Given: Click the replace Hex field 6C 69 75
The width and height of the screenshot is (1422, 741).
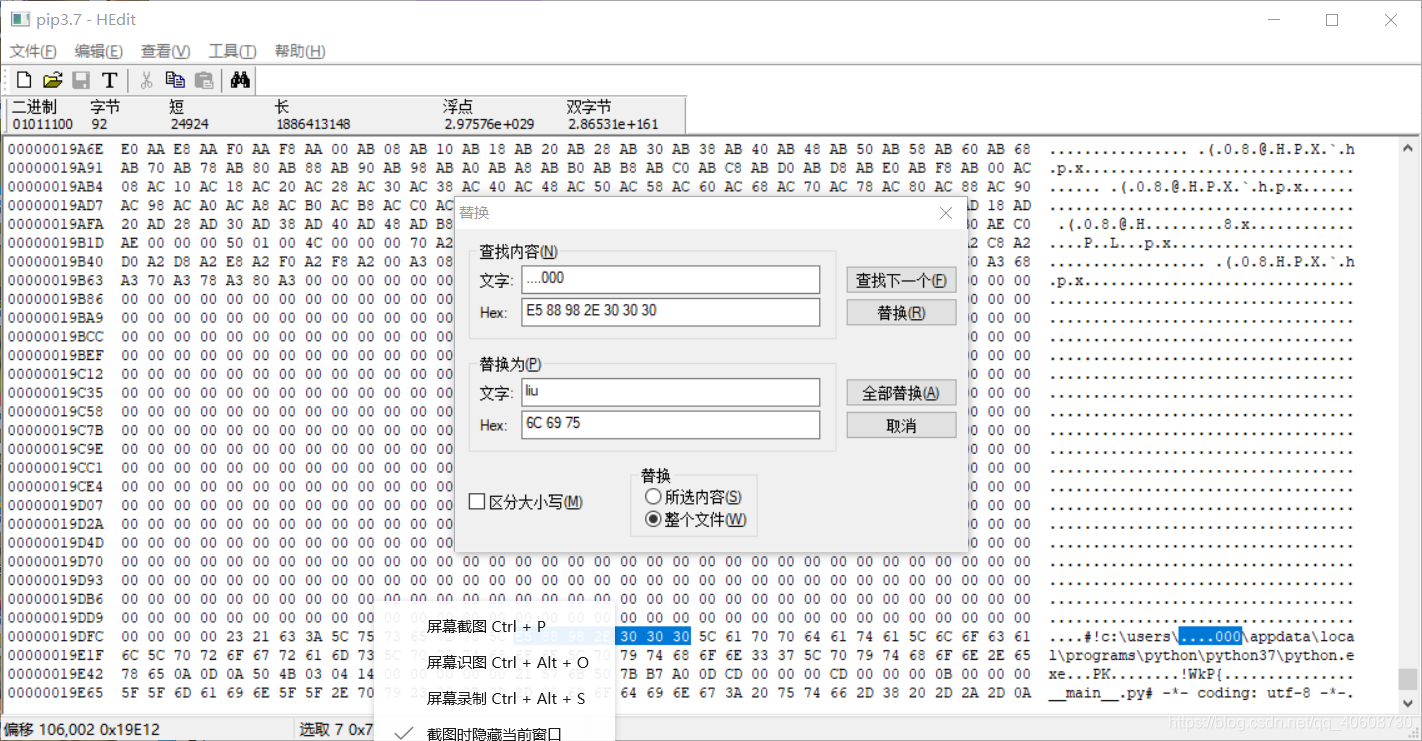Looking at the screenshot, I should coord(670,425).
